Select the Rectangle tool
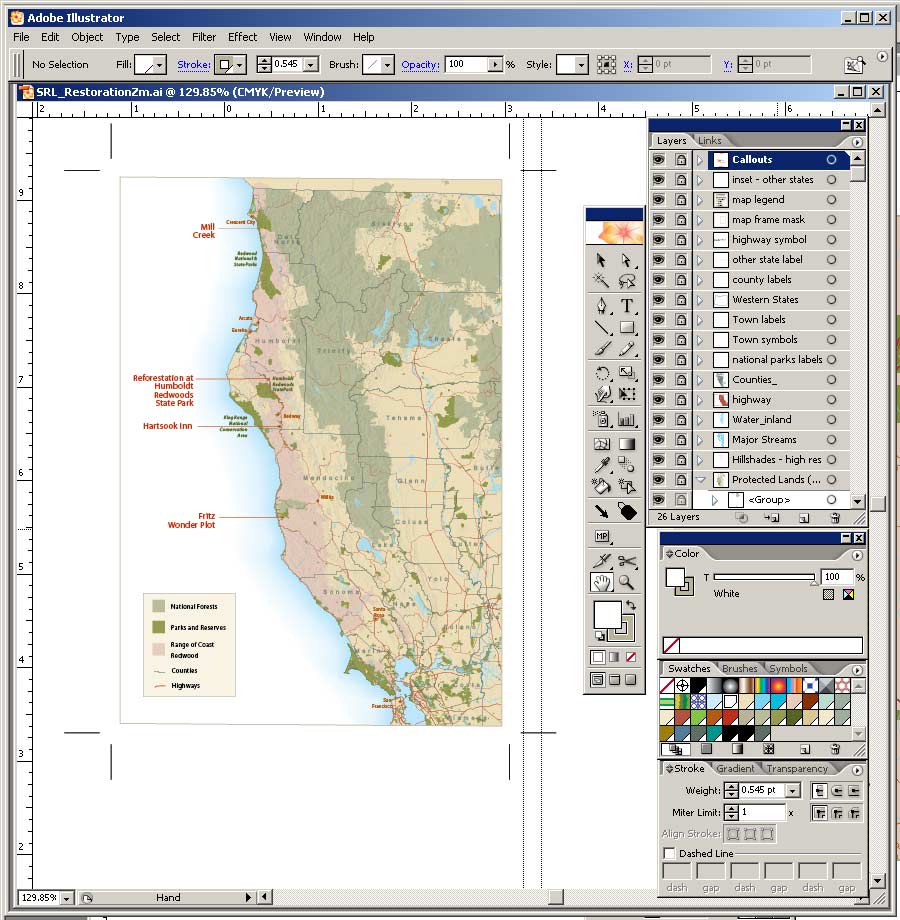 627,327
